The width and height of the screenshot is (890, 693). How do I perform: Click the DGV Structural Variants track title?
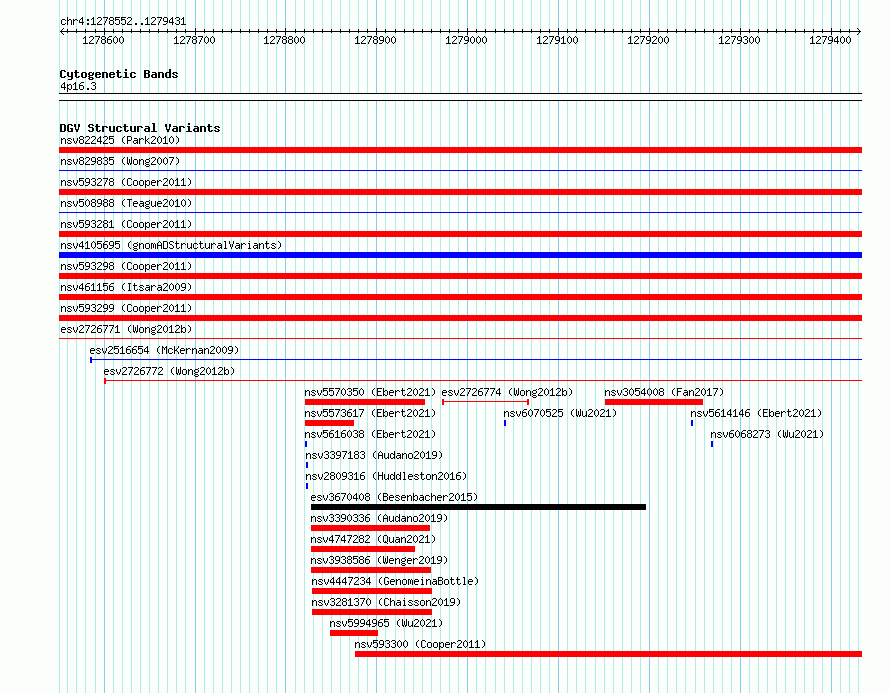140,128
